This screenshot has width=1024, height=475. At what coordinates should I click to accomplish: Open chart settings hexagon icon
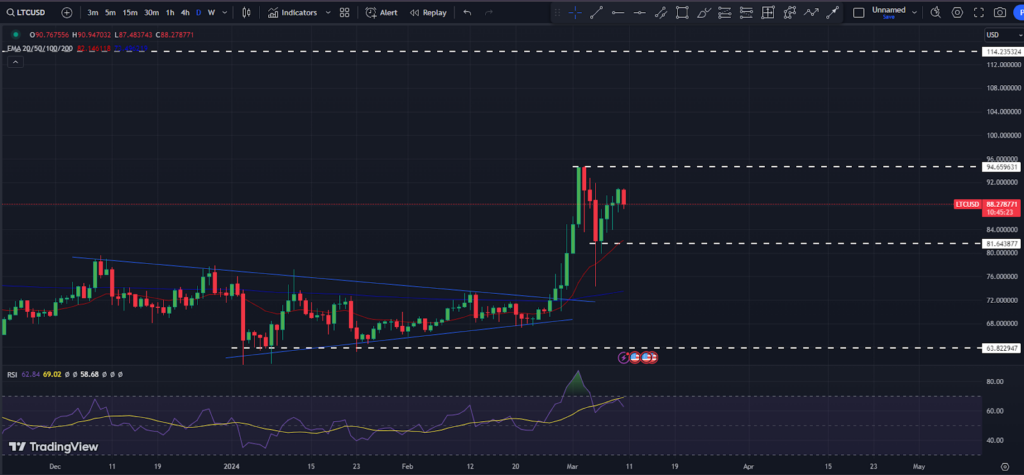(957, 12)
